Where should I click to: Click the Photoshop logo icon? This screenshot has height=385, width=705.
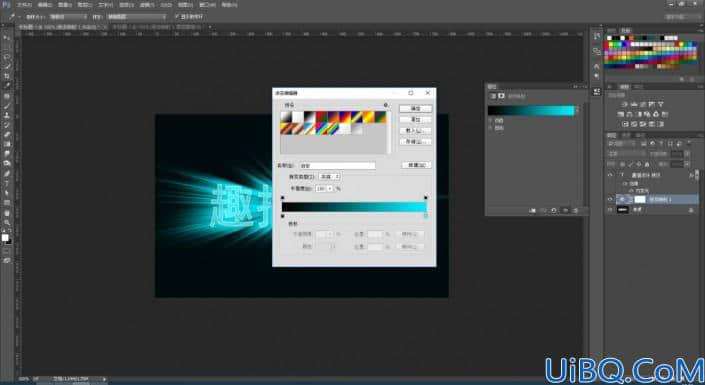6,4
